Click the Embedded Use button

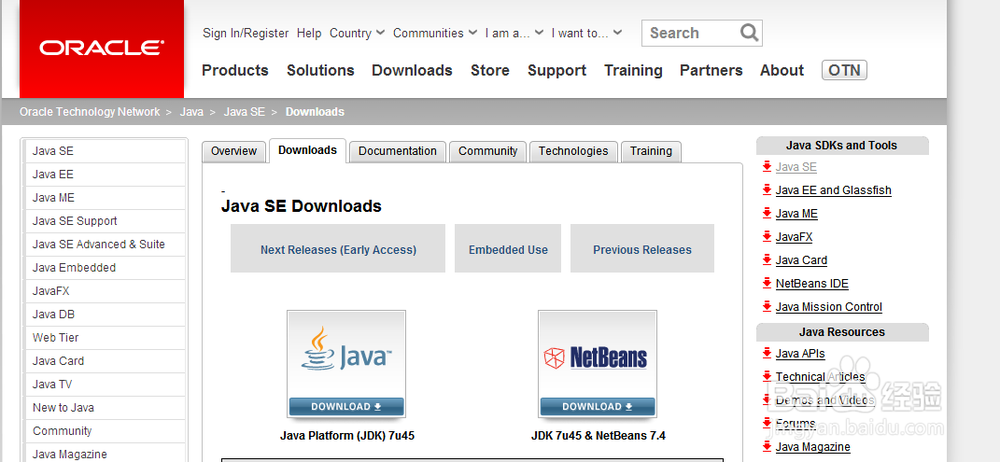pyautogui.click(x=508, y=249)
